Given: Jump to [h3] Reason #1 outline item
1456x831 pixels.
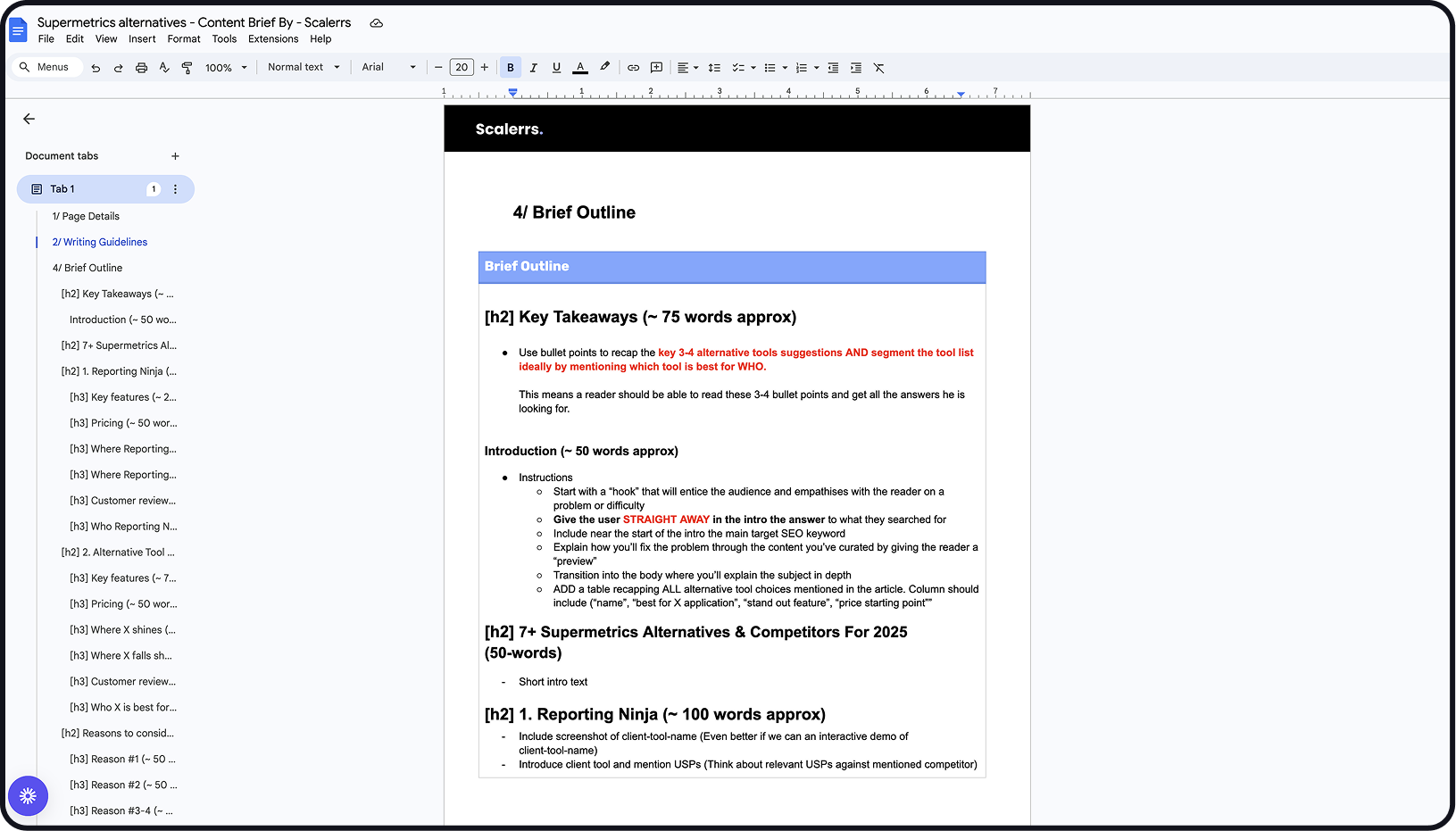Looking at the screenshot, I should [122, 760].
